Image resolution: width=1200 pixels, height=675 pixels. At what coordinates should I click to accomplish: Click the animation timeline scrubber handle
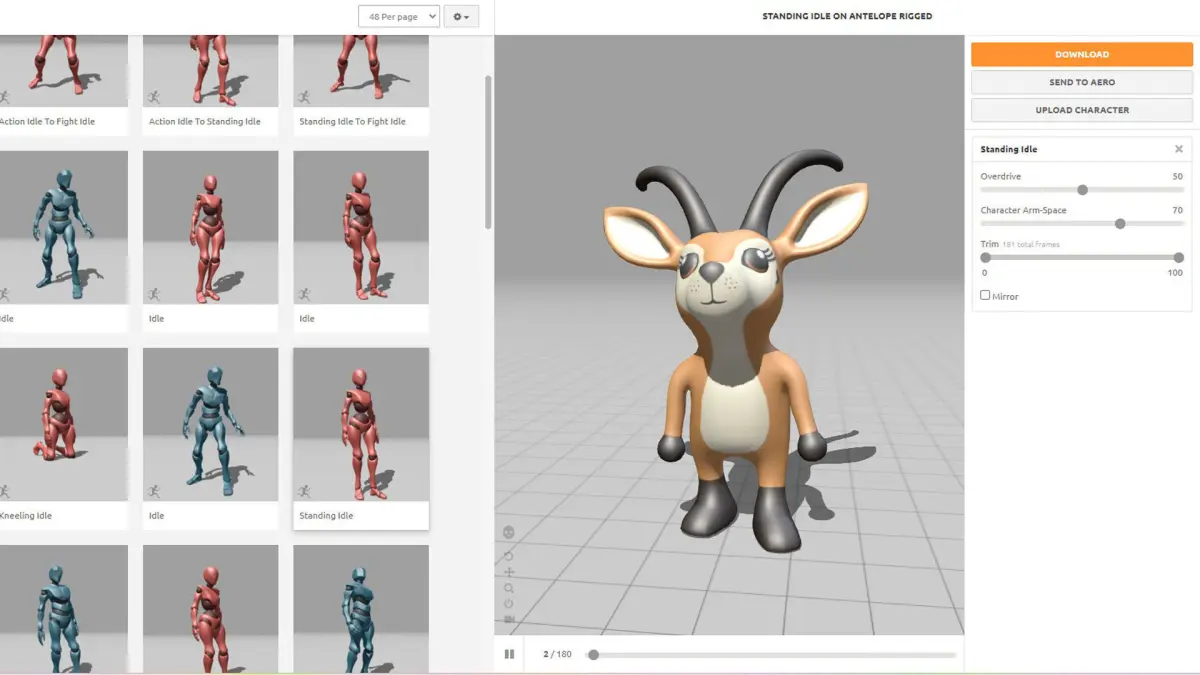593,655
